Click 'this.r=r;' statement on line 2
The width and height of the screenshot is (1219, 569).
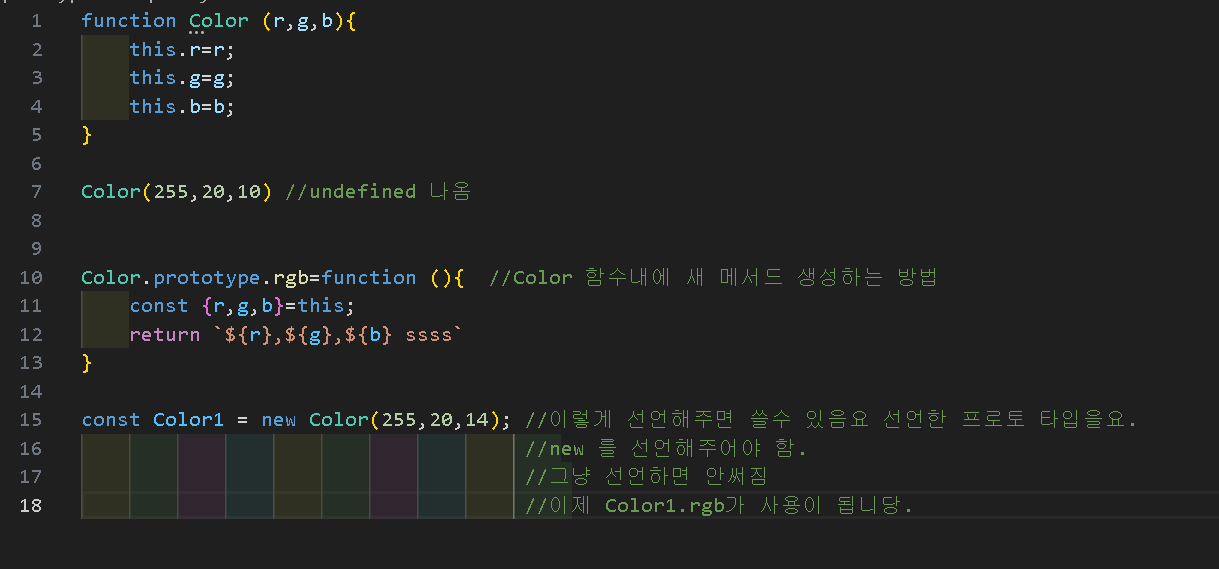click(x=182, y=49)
